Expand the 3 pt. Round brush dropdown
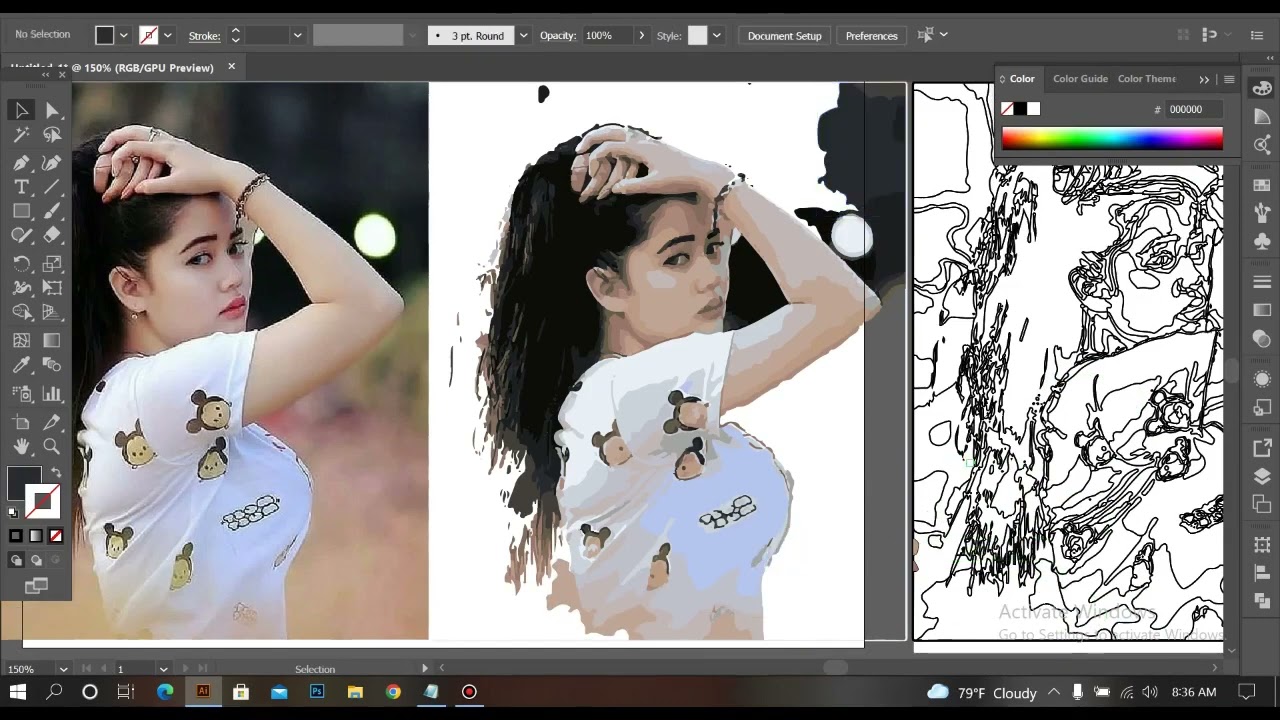1280x720 pixels. coord(523,36)
